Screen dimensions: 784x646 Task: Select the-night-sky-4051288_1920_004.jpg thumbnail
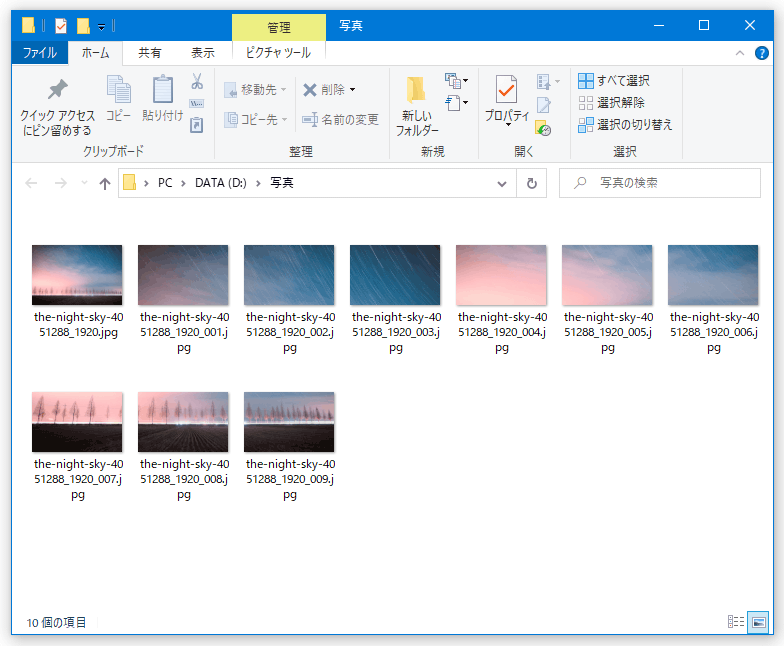[x=501, y=275]
